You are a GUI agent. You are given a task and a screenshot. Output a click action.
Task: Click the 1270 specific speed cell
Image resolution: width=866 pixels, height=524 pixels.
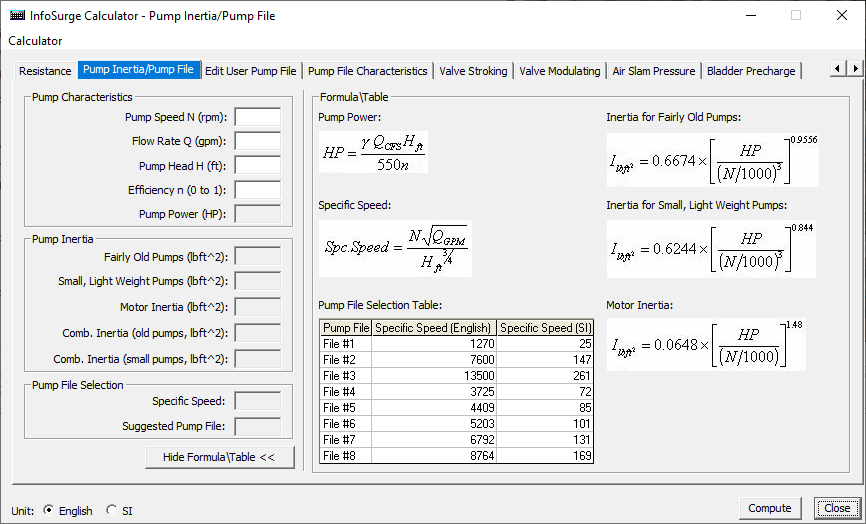click(x=434, y=344)
